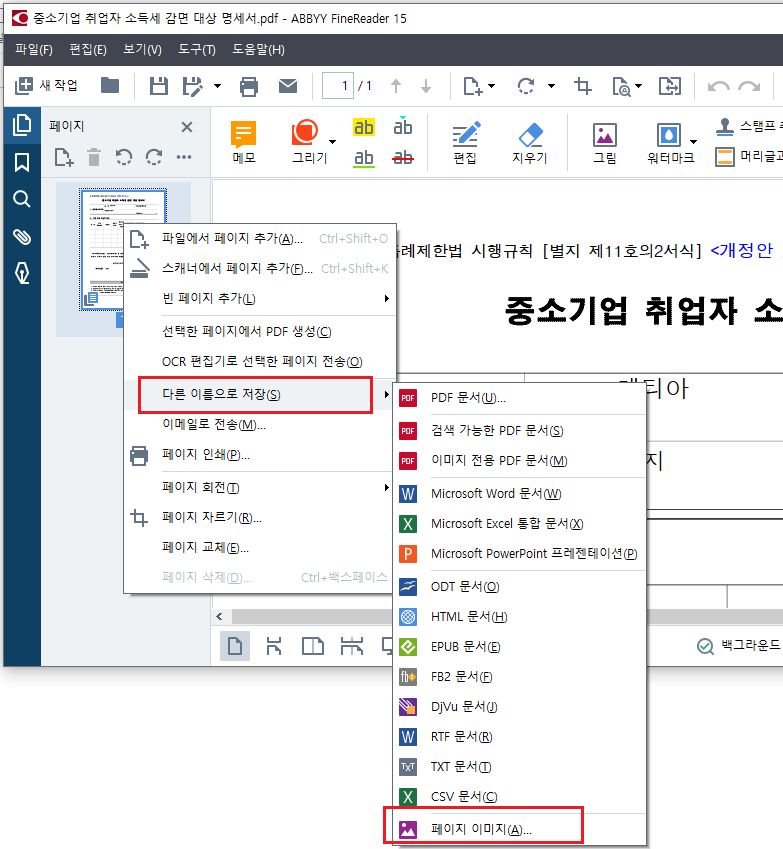The width and height of the screenshot is (783, 849).
Task: Click the page number input field
Action: point(338,86)
